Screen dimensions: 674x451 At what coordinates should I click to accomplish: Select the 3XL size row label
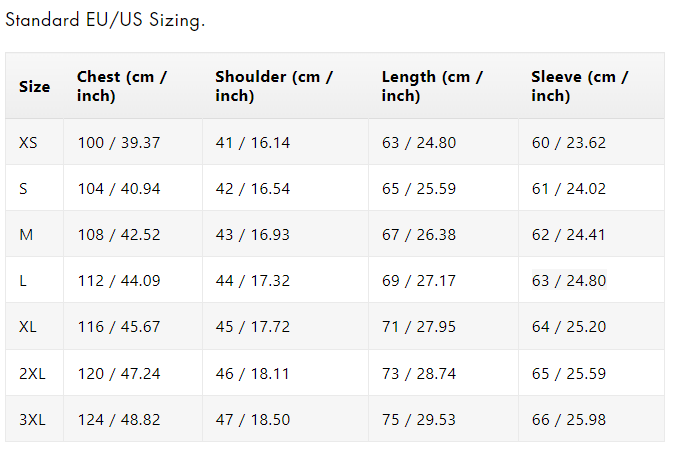point(32,420)
